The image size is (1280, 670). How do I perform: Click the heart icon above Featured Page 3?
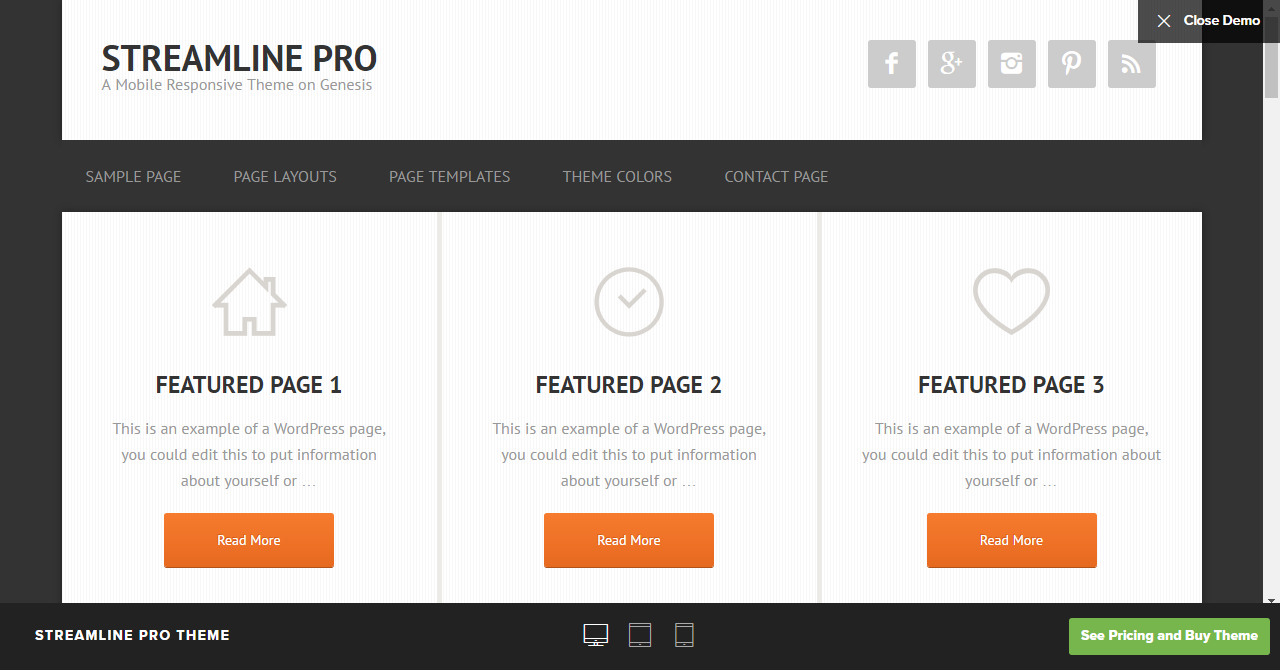click(x=1011, y=301)
